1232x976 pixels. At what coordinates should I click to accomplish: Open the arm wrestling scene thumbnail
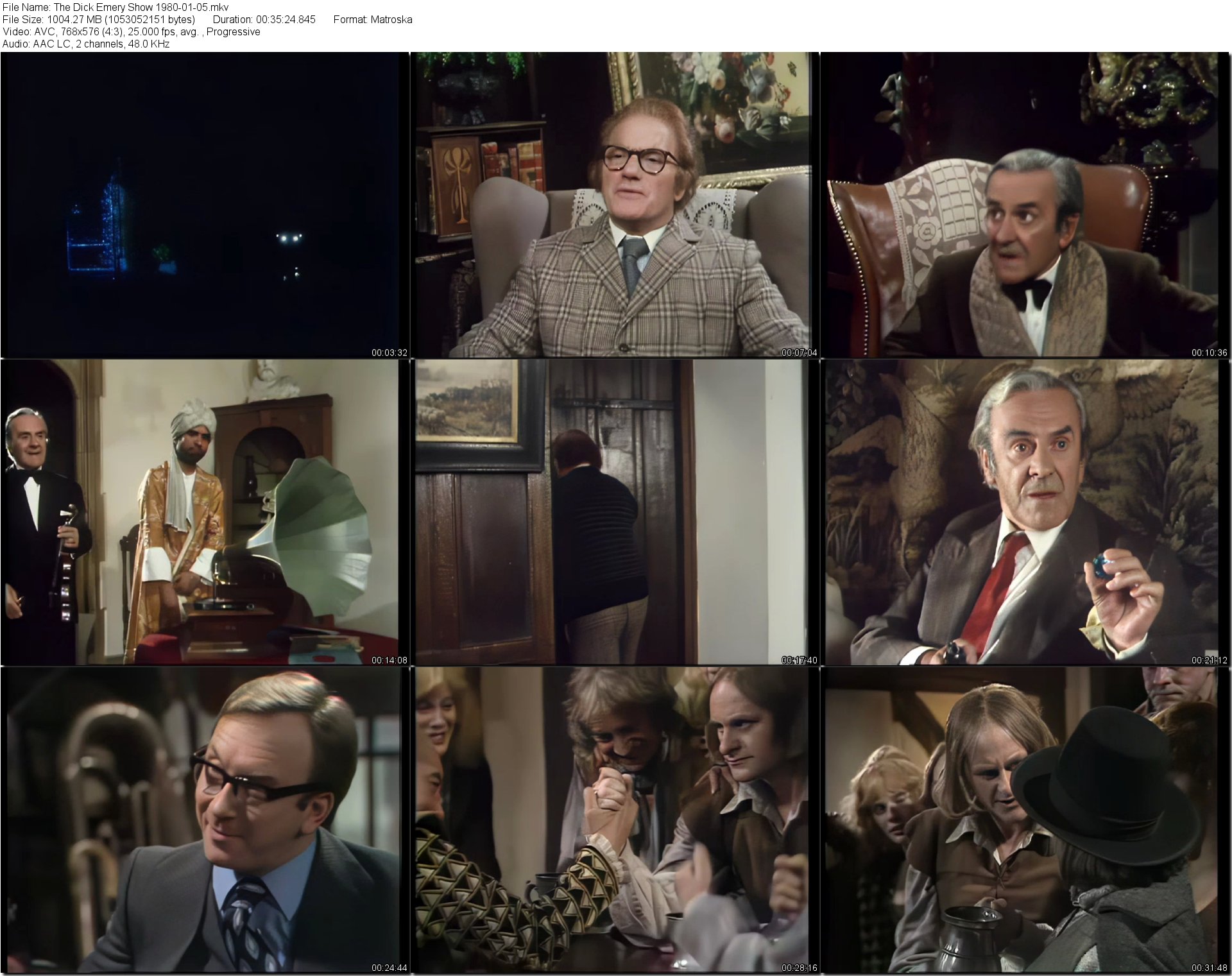[x=615, y=819]
